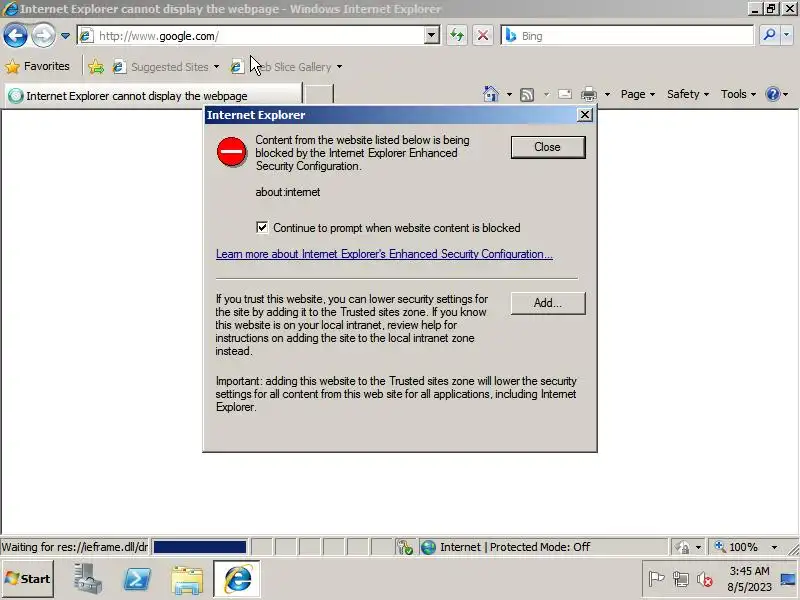The width and height of the screenshot is (800, 600).
Task: Click the magnifier search button
Action: [x=769, y=35]
